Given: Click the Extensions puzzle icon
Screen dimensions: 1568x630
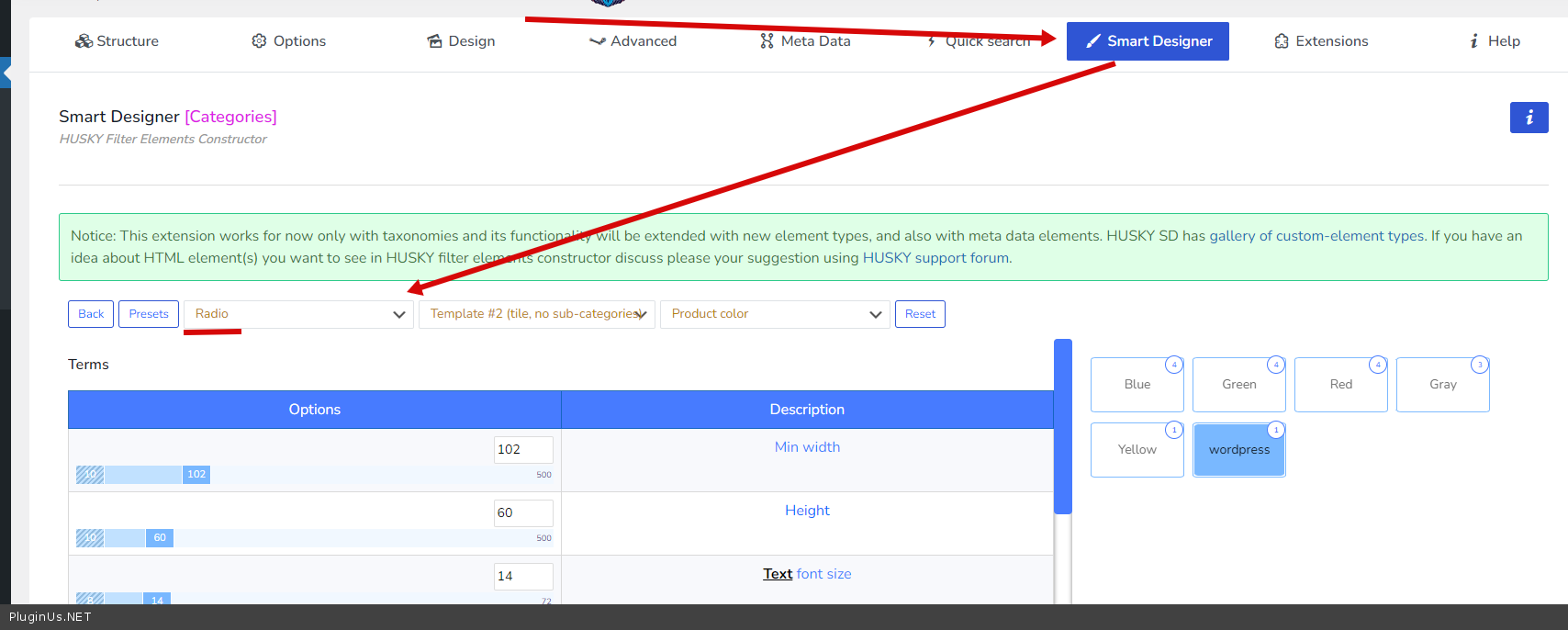Looking at the screenshot, I should [x=1282, y=41].
